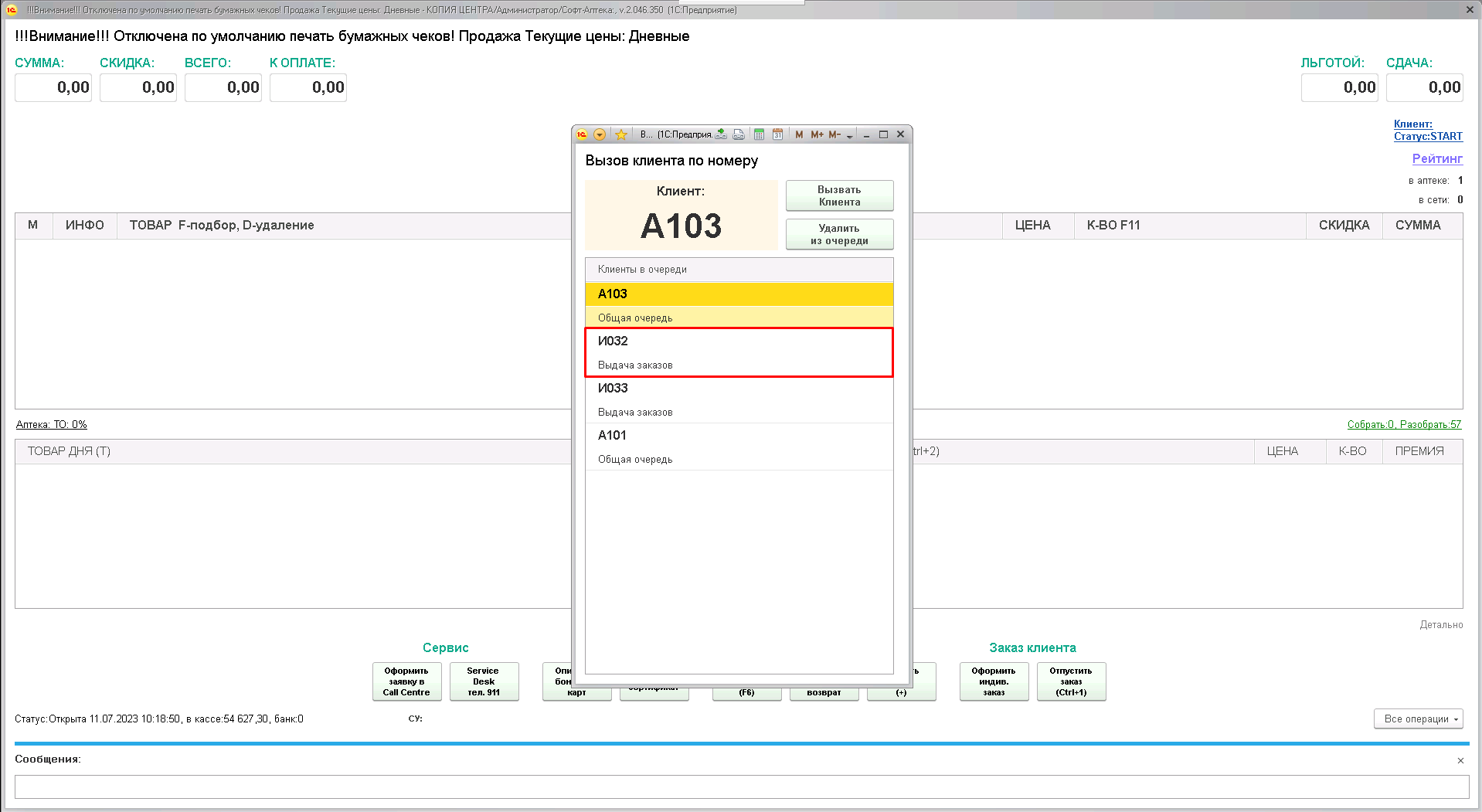Select client A101 in the queue list
Viewport: 1482px width, 812px height.
pyautogui.click(x=739, y=447)
